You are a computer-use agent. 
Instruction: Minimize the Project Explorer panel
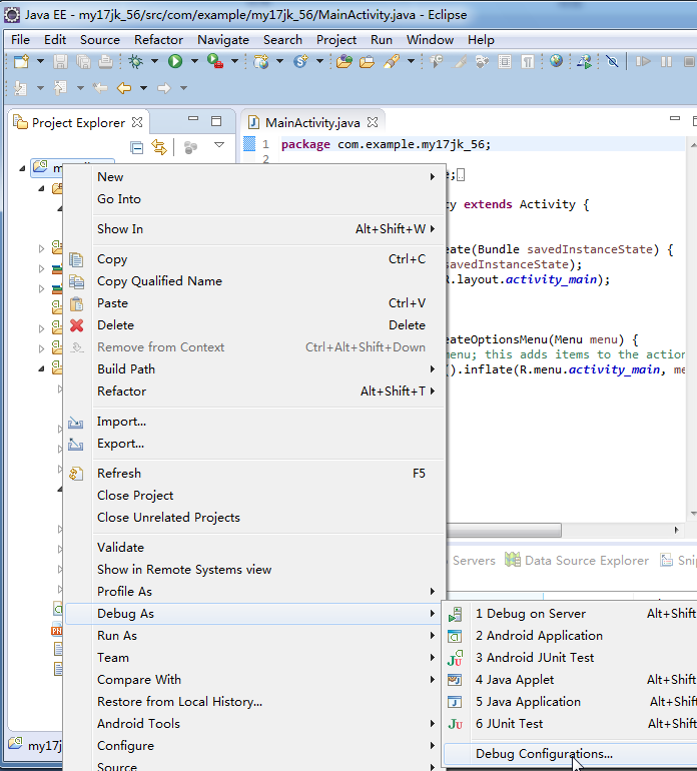tap(193, 119)
